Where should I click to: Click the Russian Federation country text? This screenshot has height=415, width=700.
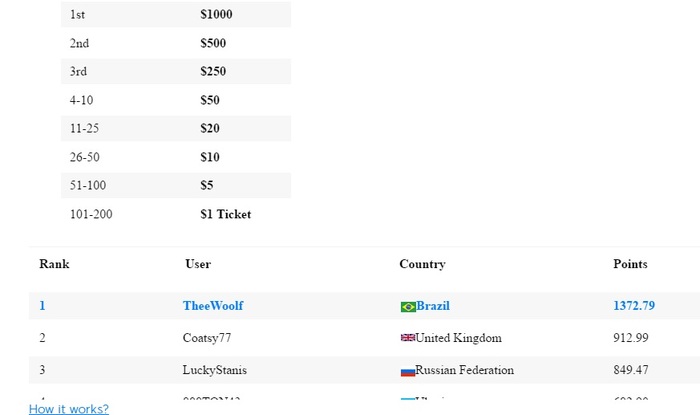point(464,370)
